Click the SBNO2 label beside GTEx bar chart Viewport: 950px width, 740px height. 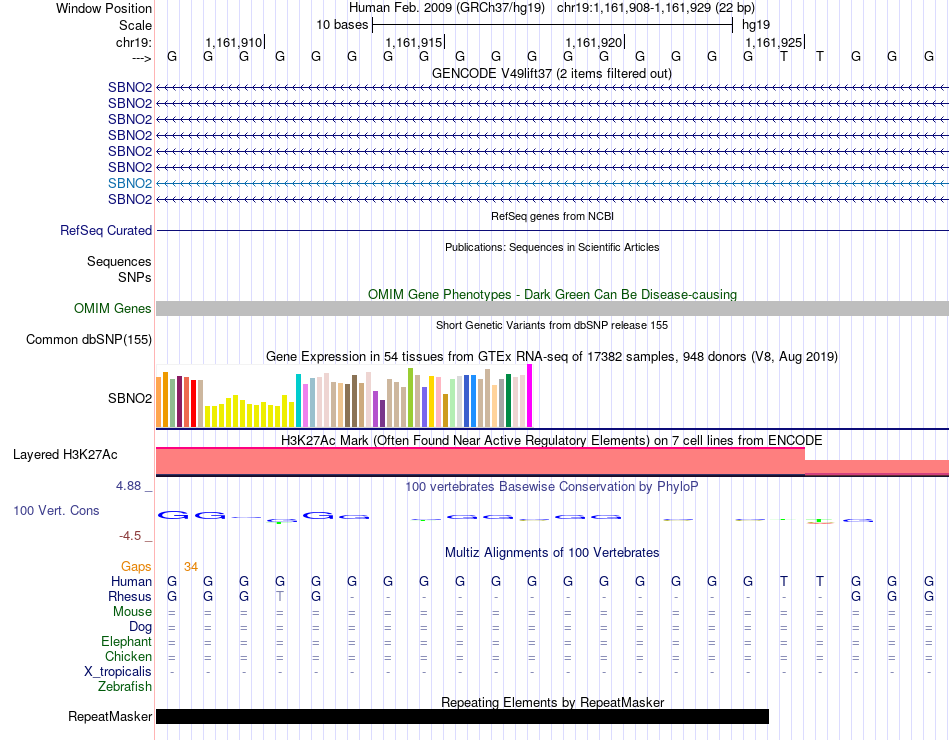pyautogui.click(x=130, y=398)
